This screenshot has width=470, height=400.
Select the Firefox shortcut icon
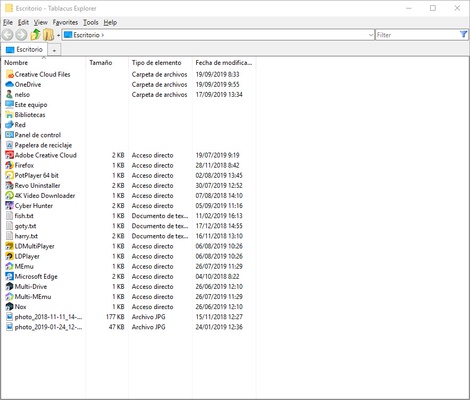coord(10,165)
